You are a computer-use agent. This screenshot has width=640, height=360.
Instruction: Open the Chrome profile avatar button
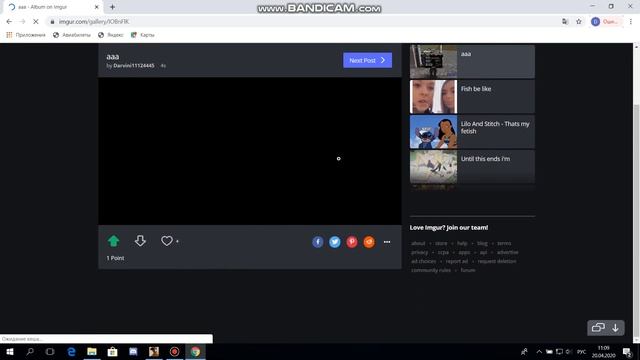[606, 22]
